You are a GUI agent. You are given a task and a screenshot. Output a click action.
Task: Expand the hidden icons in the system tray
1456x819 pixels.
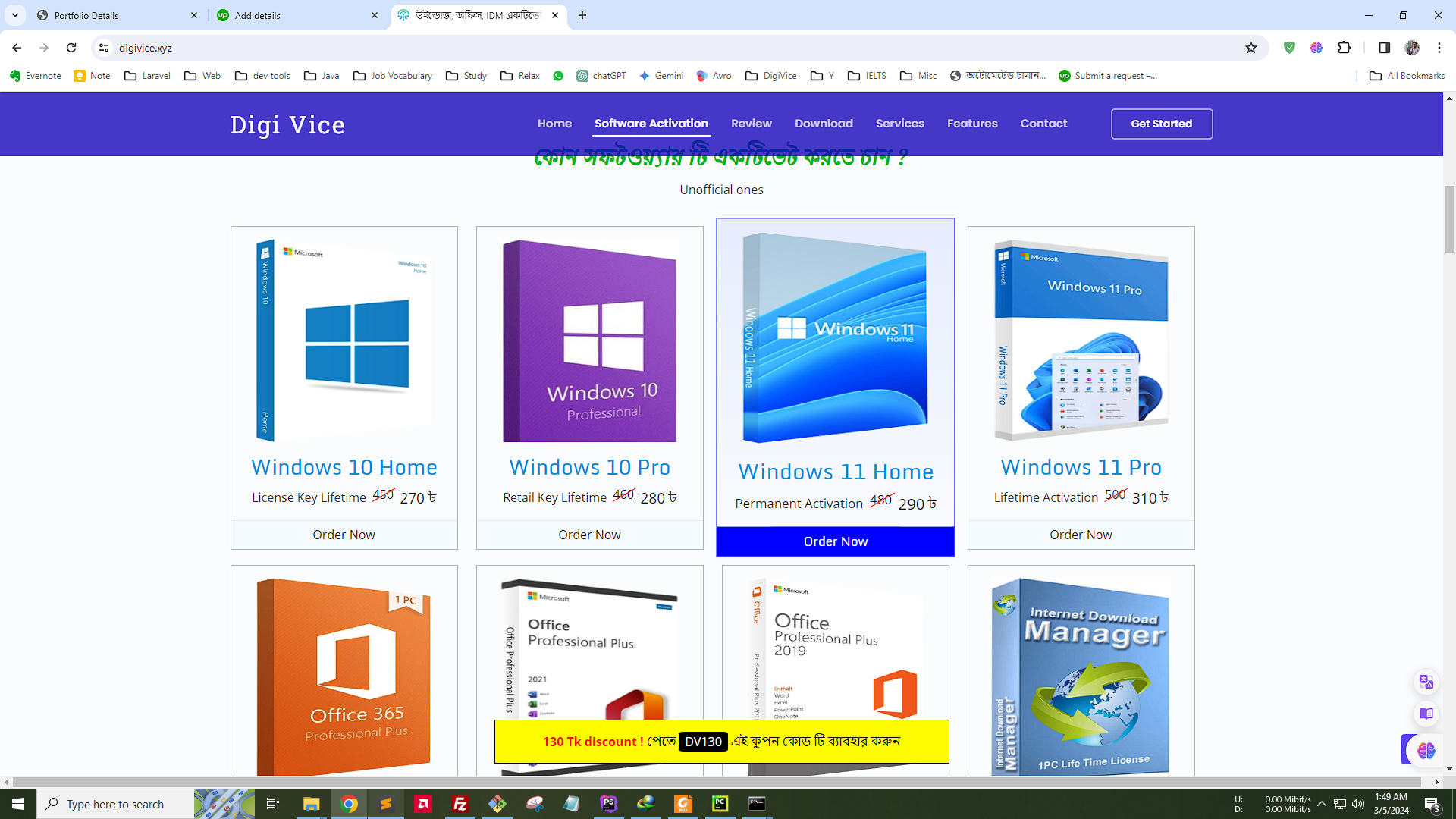point(1323,804)
